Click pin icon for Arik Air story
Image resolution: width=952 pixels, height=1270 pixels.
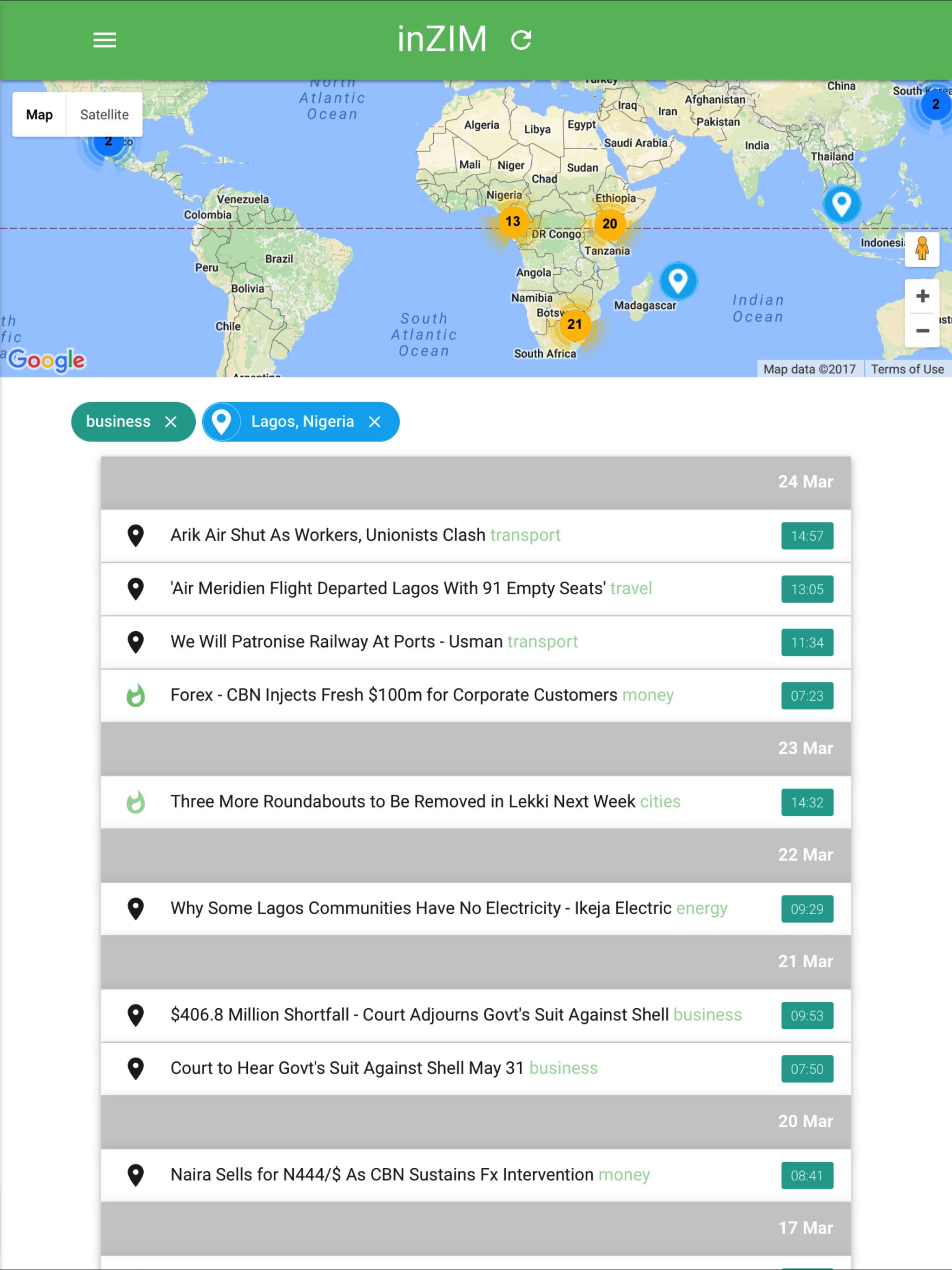tap(136, 536)
